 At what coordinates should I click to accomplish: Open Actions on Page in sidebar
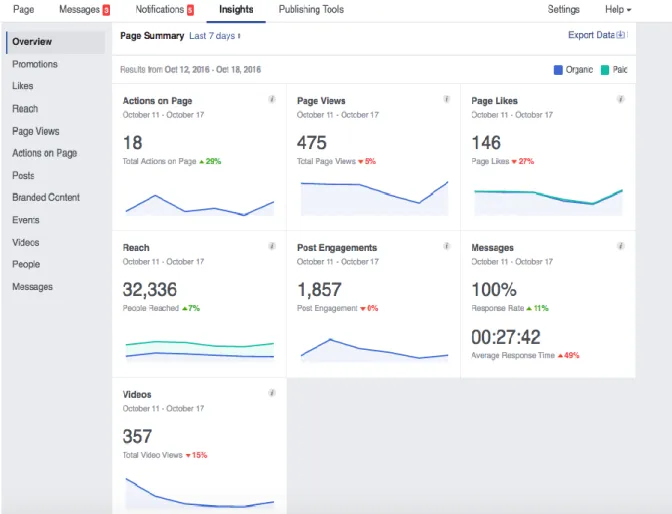(45, 153)
